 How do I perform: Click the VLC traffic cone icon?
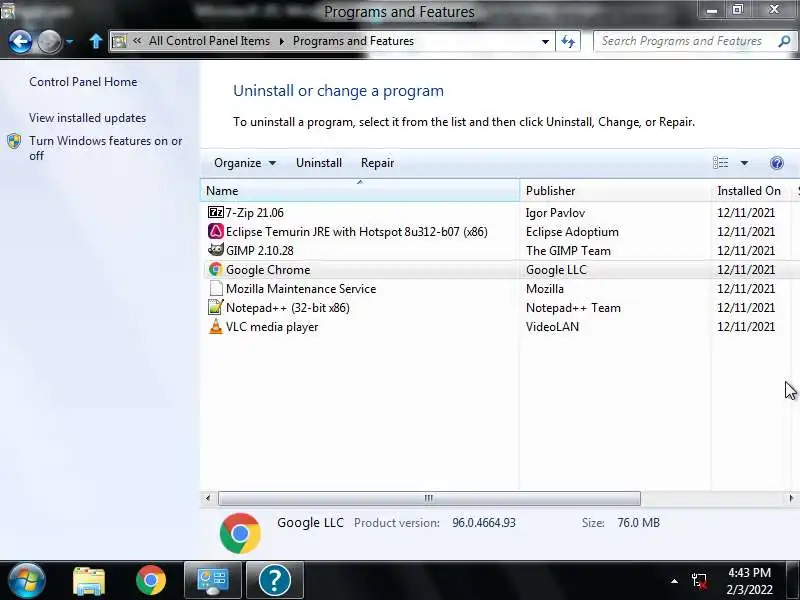point(216,327)
